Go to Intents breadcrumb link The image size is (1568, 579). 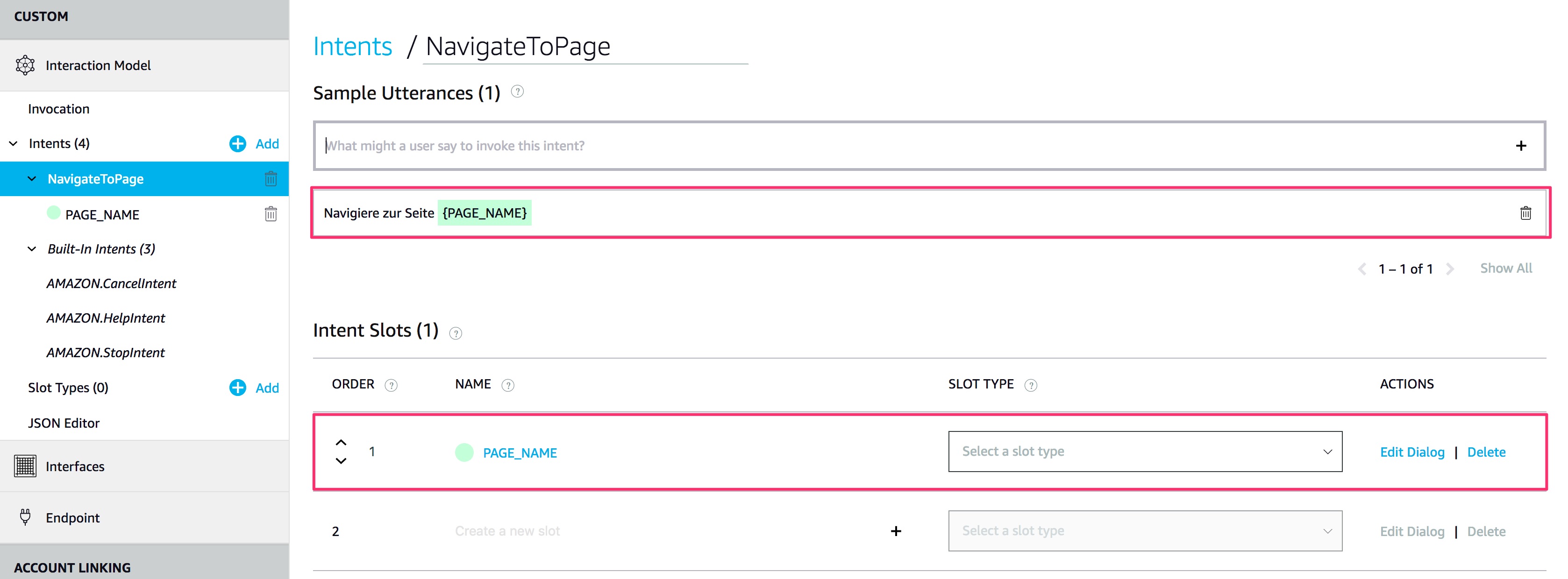click(352, 46)
